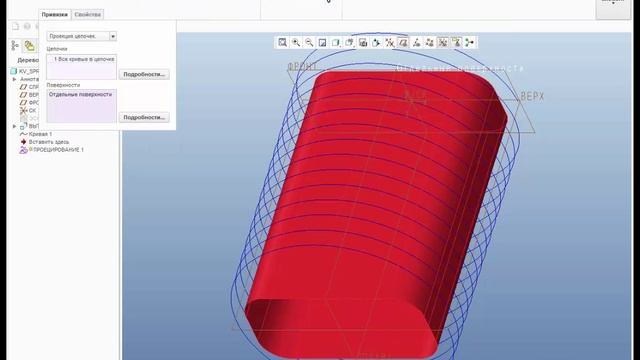Expand the Аннота tree node
The image size is (640, 360).
(x=15, y=79)
